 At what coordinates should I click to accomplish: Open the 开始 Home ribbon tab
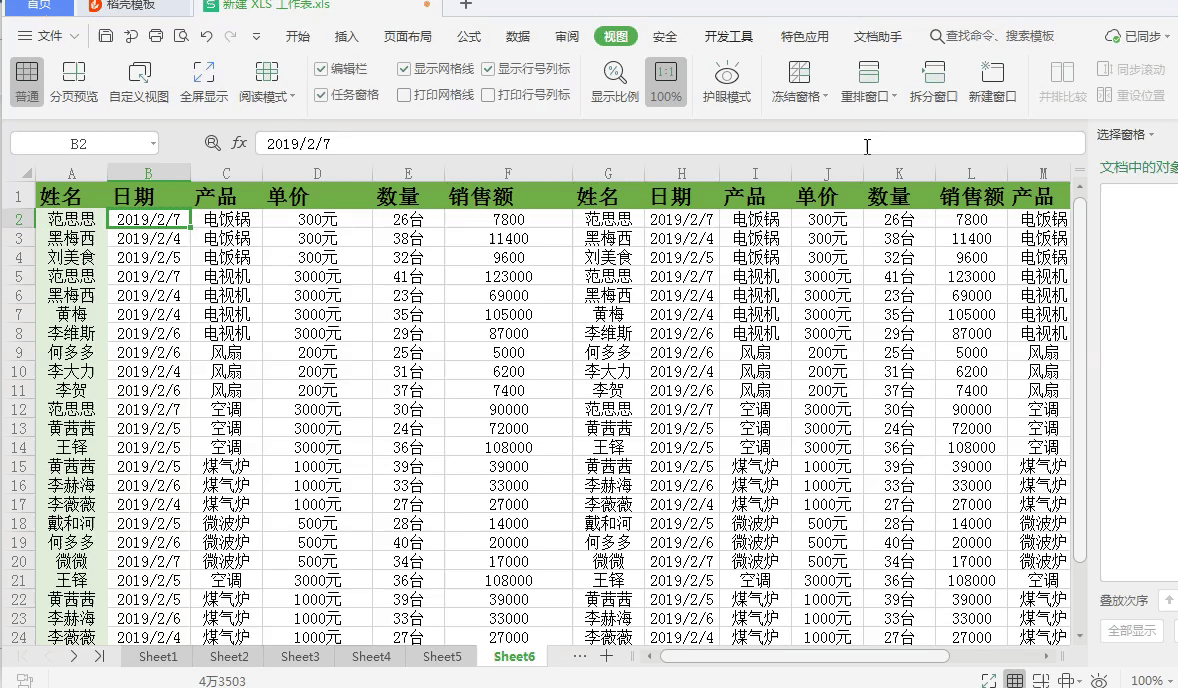click(298, 36)
